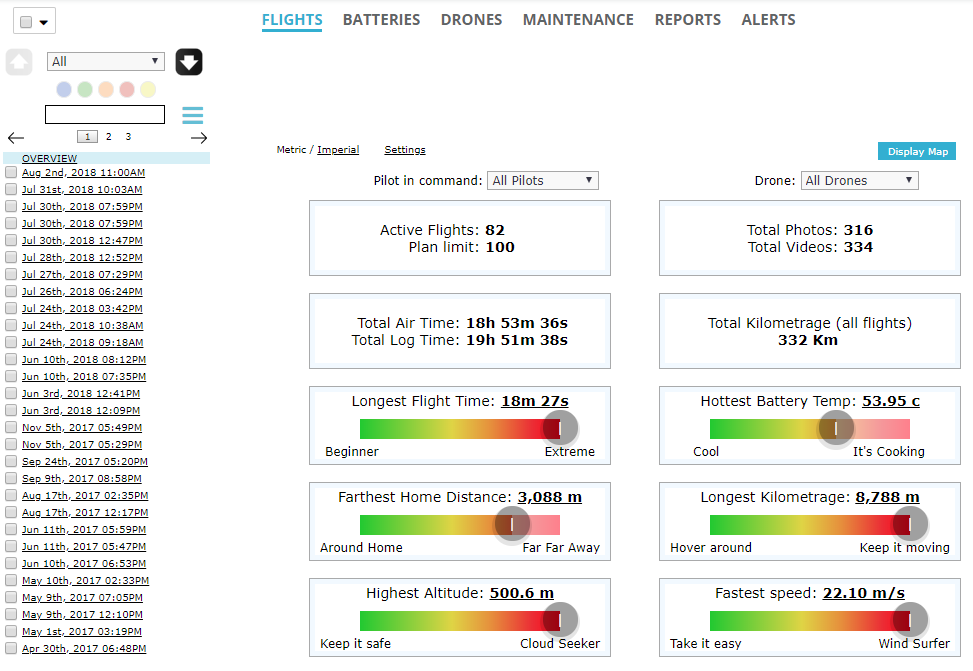Check the Jun 3rd, 2018 12:41PM flight checkbox
The height and width of the screenshot is (671, 973).
(x=11, y=393)
